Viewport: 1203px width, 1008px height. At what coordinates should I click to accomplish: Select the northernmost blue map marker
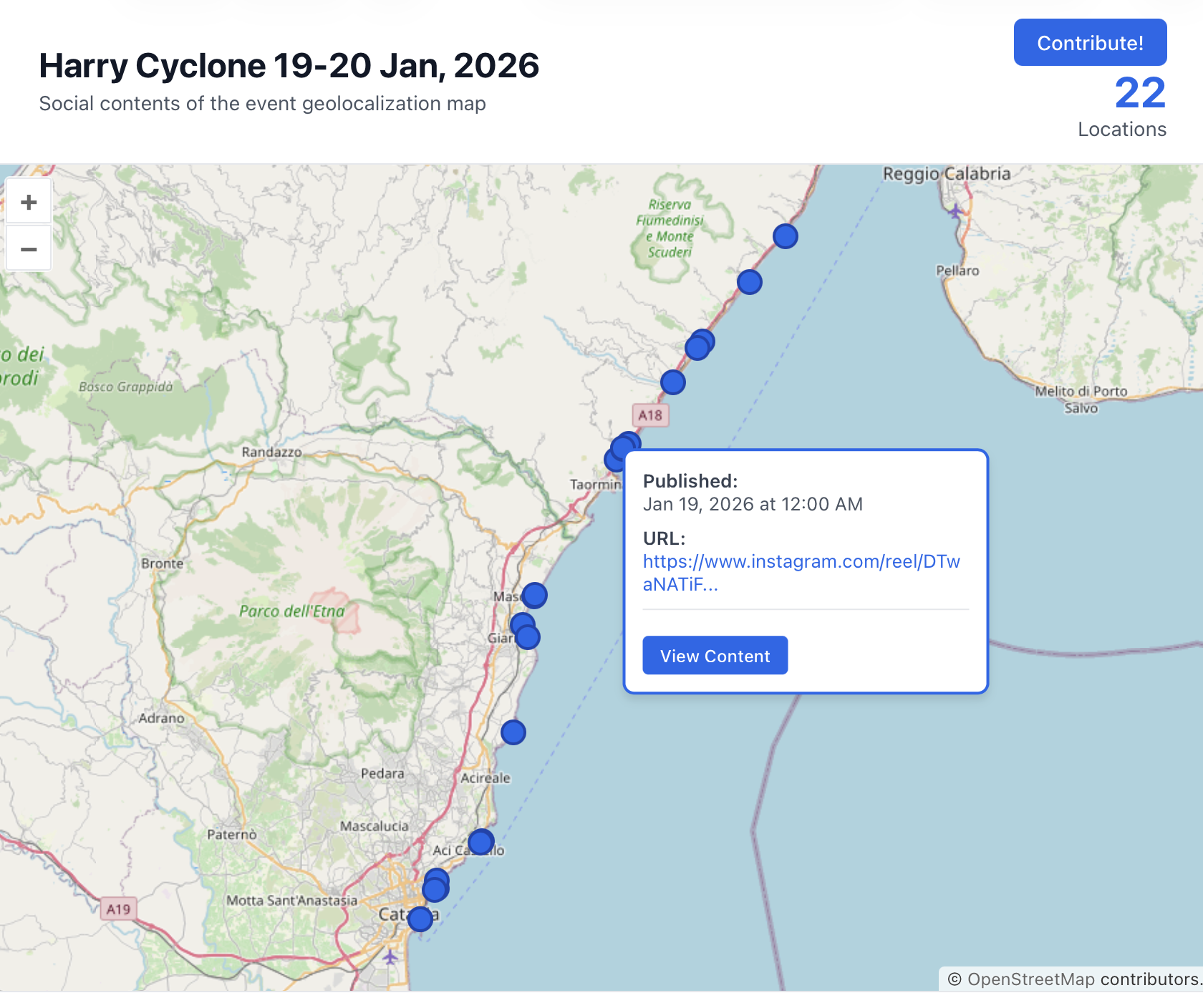pyautogui.click(x=785, y=236)
